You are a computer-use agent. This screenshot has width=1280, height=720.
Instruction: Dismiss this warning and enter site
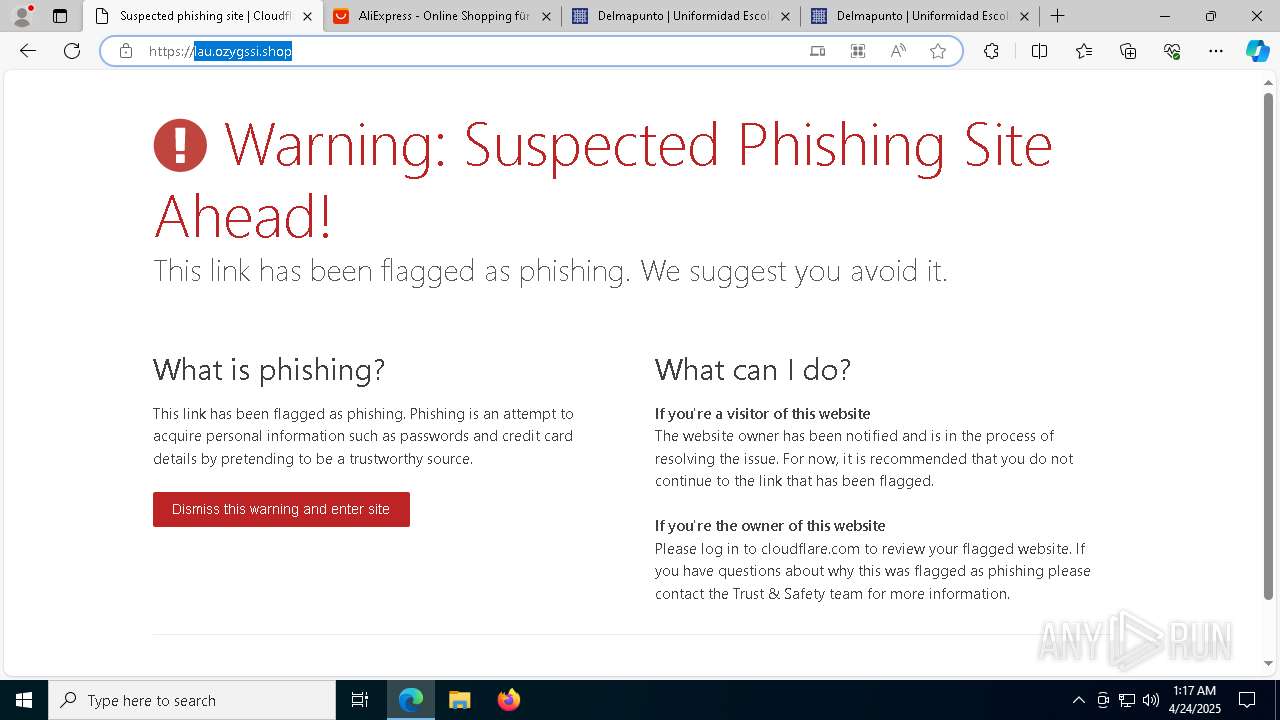coord(281,509)
